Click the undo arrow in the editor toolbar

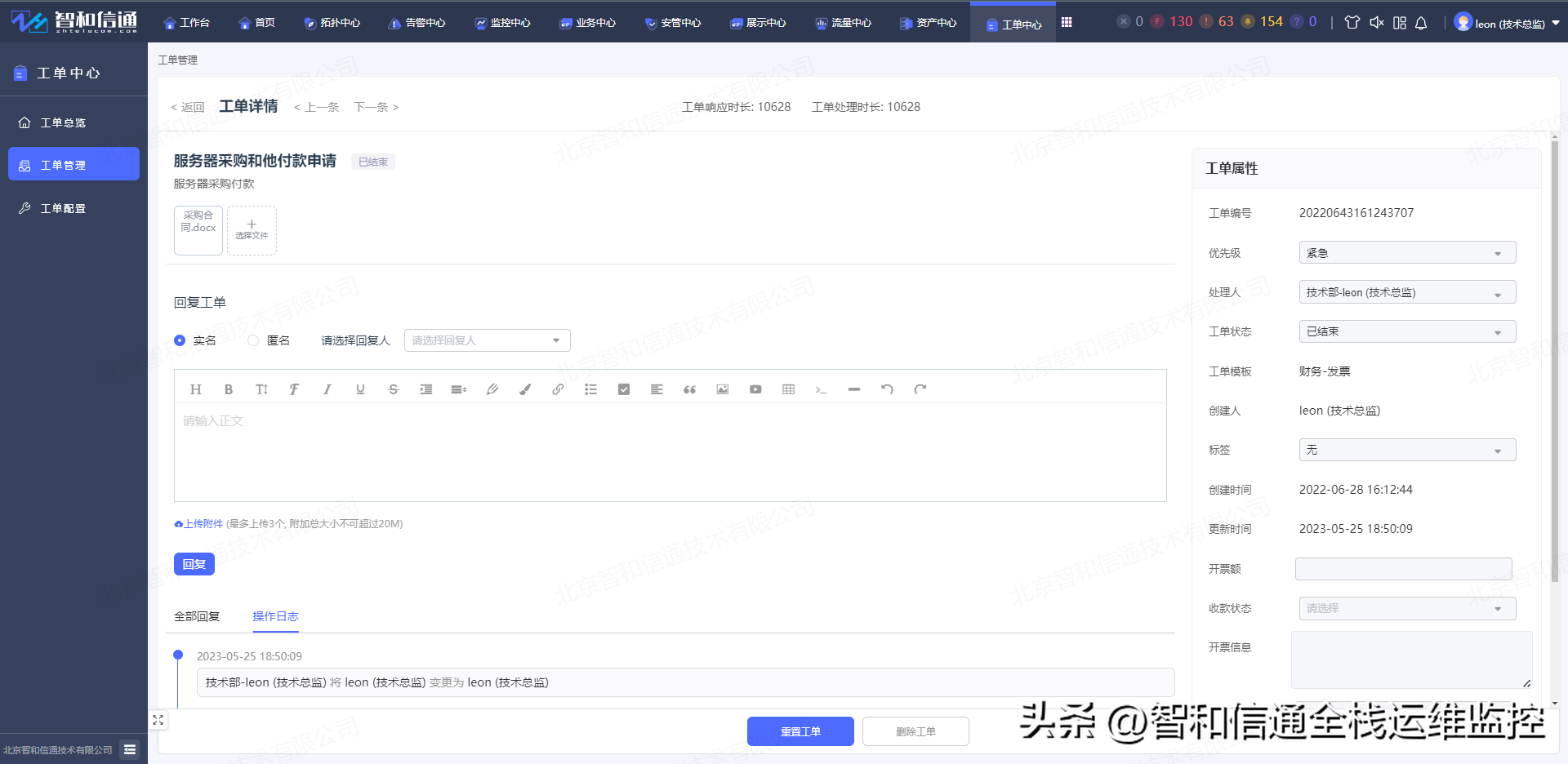point(887,389)
